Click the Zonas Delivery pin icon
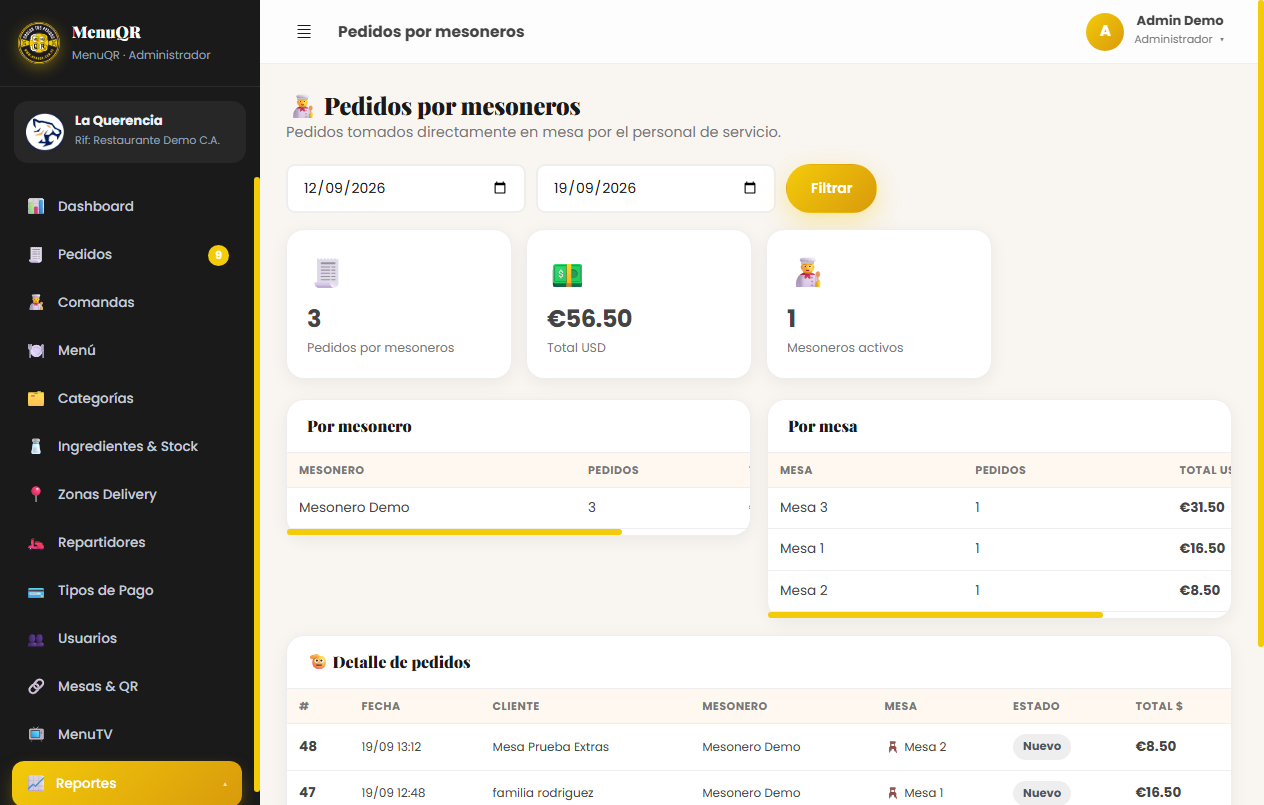The width and height of the screenshot is (1264, 805). tap(36, 494)
